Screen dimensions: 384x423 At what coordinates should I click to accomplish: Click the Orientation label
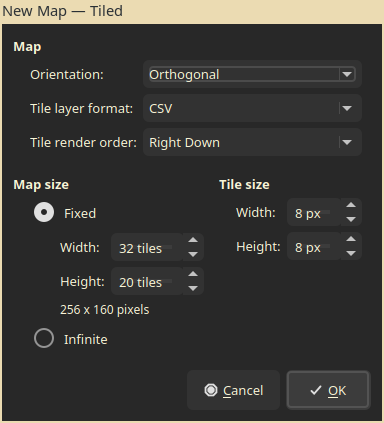(67, 75)
